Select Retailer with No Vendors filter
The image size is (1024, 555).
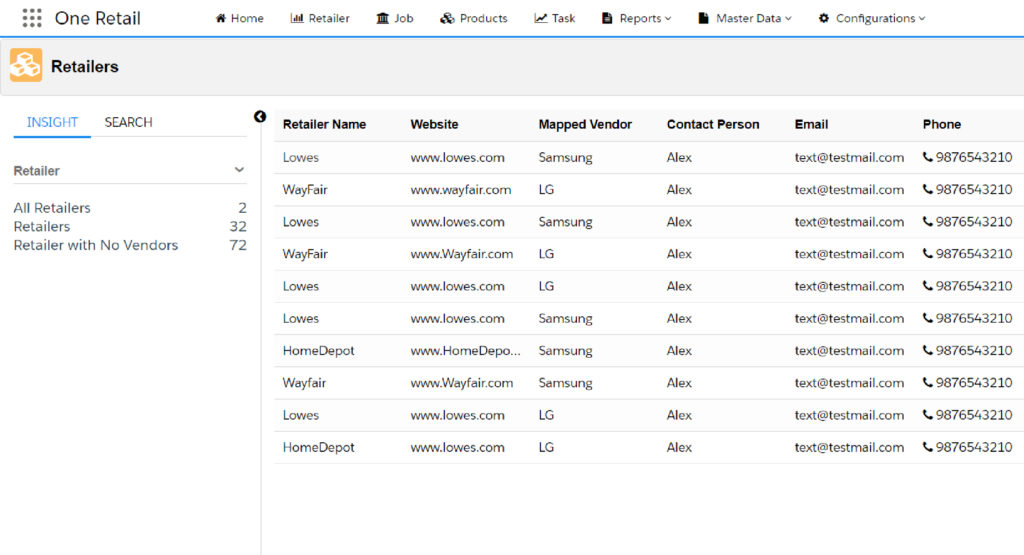point(96,245)
